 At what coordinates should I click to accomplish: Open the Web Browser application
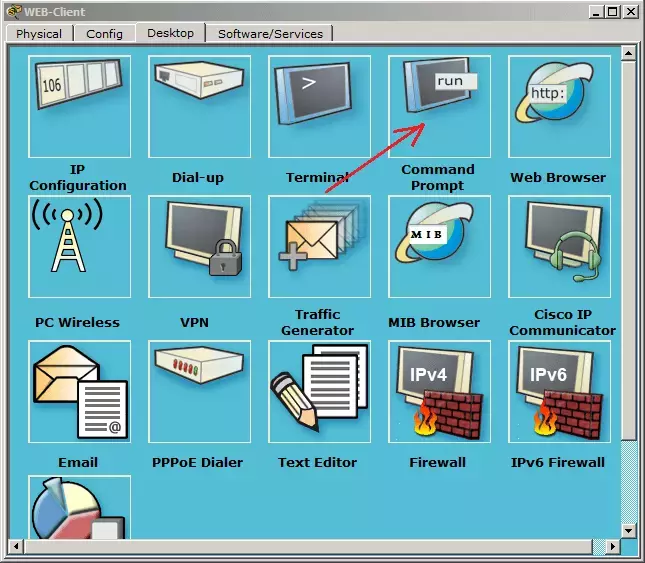pyautogui.click(x=559, y=107)
